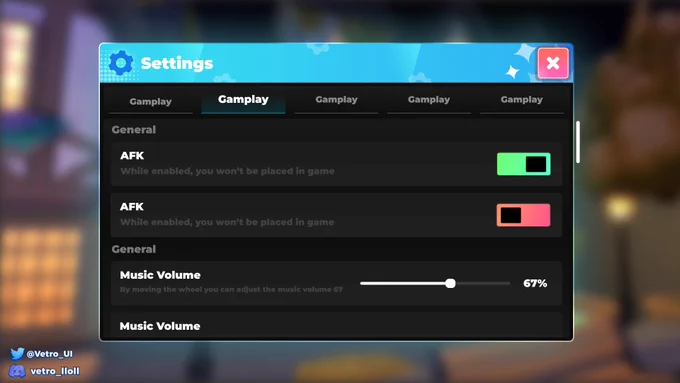Click the Settings title text
Screen dimensions: 680x383
pos(177,63)
